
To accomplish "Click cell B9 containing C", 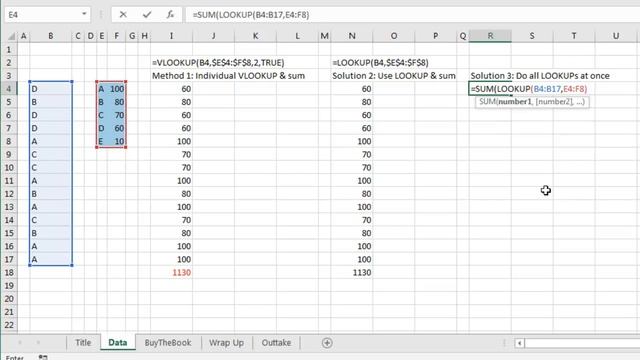I will point(51,154).
